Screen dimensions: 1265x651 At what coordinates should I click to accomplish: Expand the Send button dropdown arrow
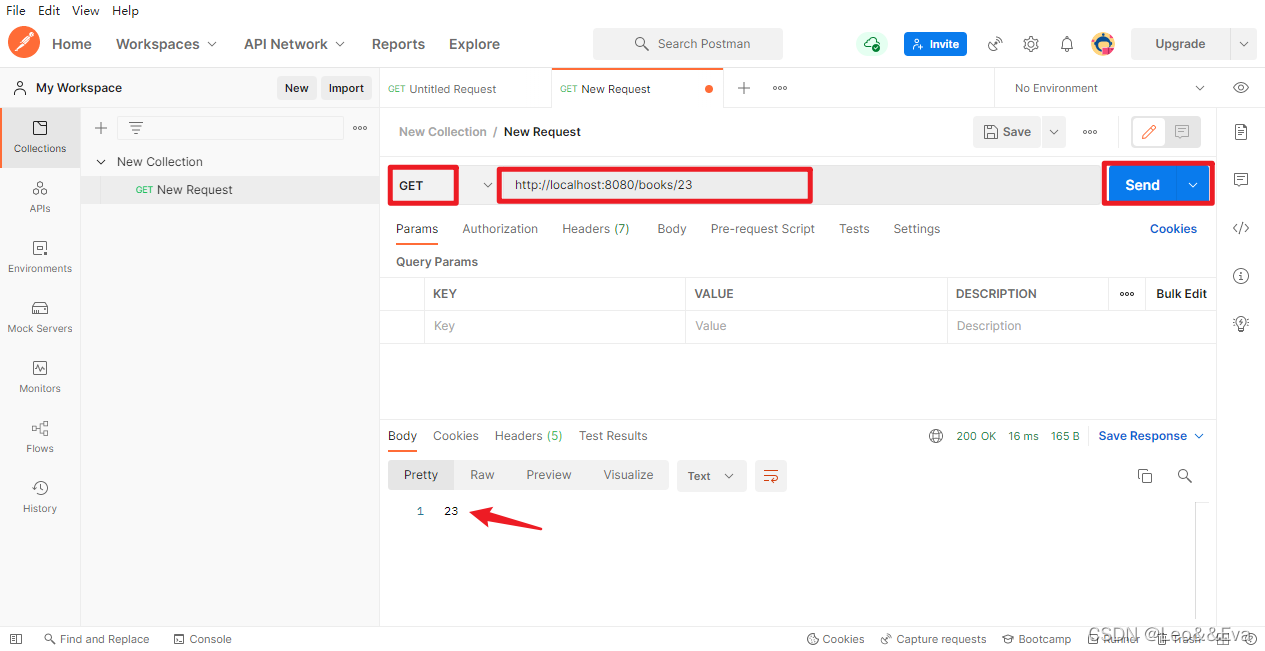click(x=1193, y=185)
